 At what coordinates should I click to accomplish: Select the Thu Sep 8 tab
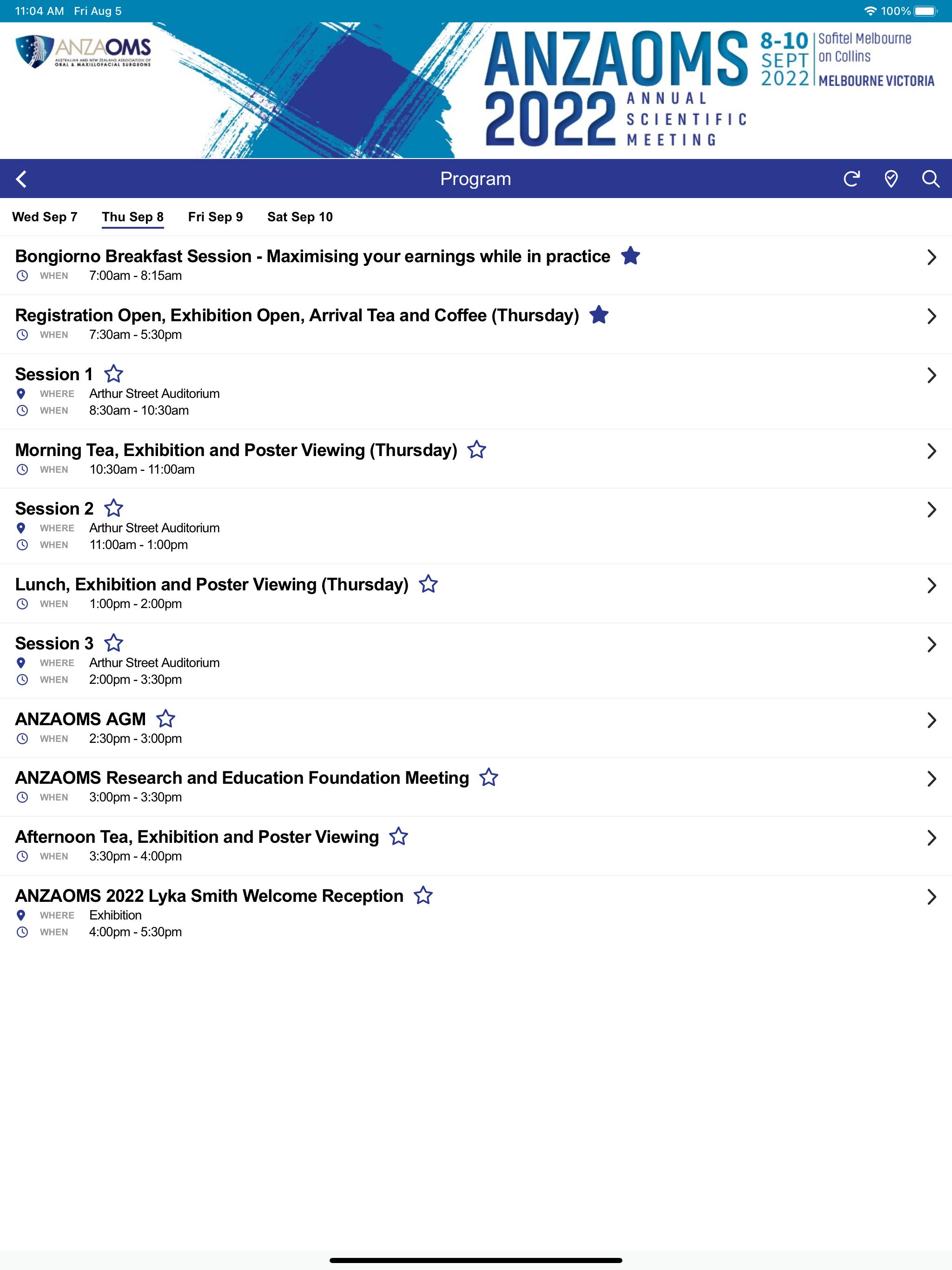click(132, 217)
